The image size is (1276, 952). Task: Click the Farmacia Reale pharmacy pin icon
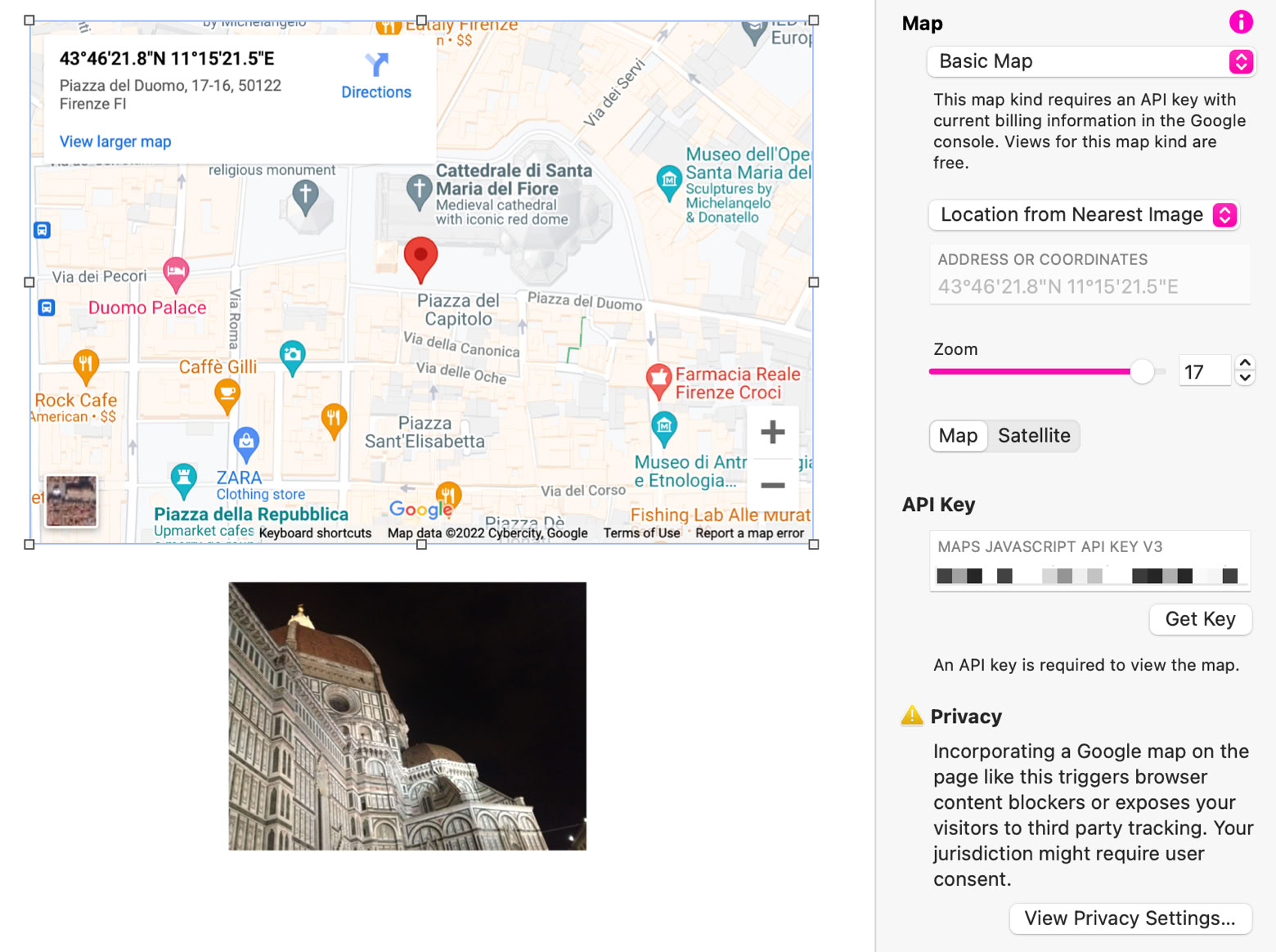pyautogui.click(x=658, y=379)
